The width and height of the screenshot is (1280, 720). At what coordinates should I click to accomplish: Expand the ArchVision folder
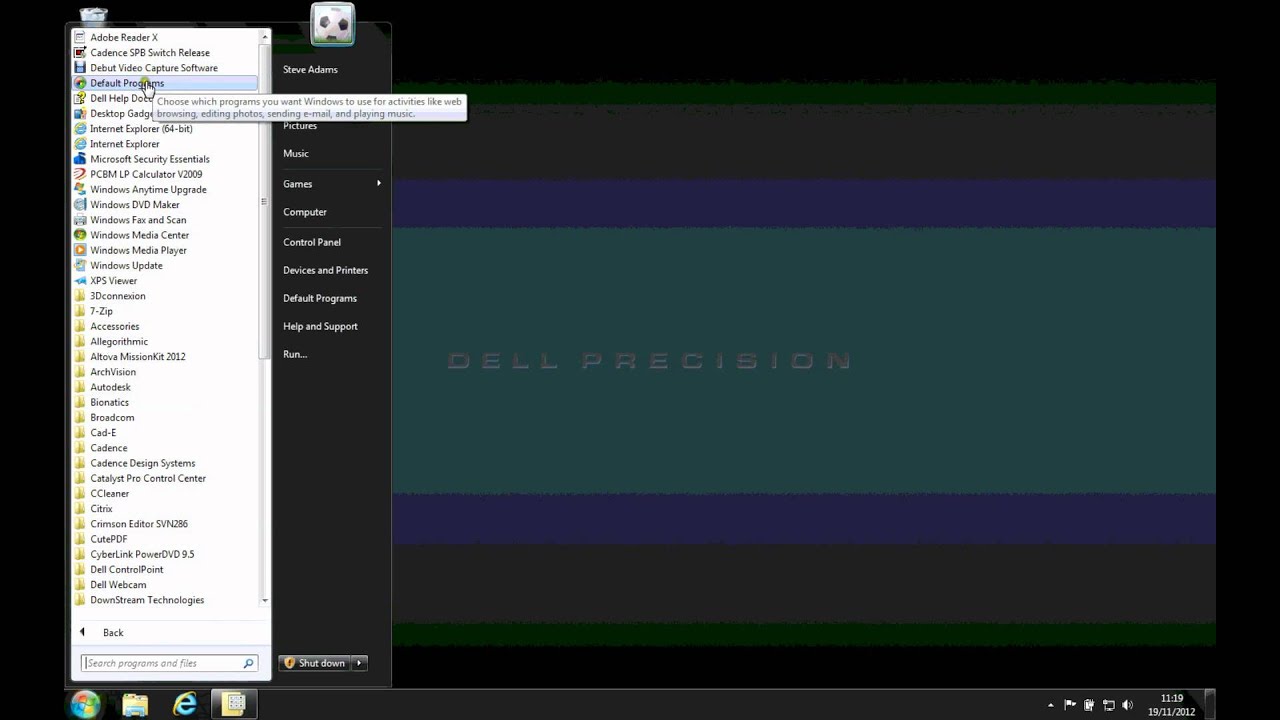coord(112,372)
